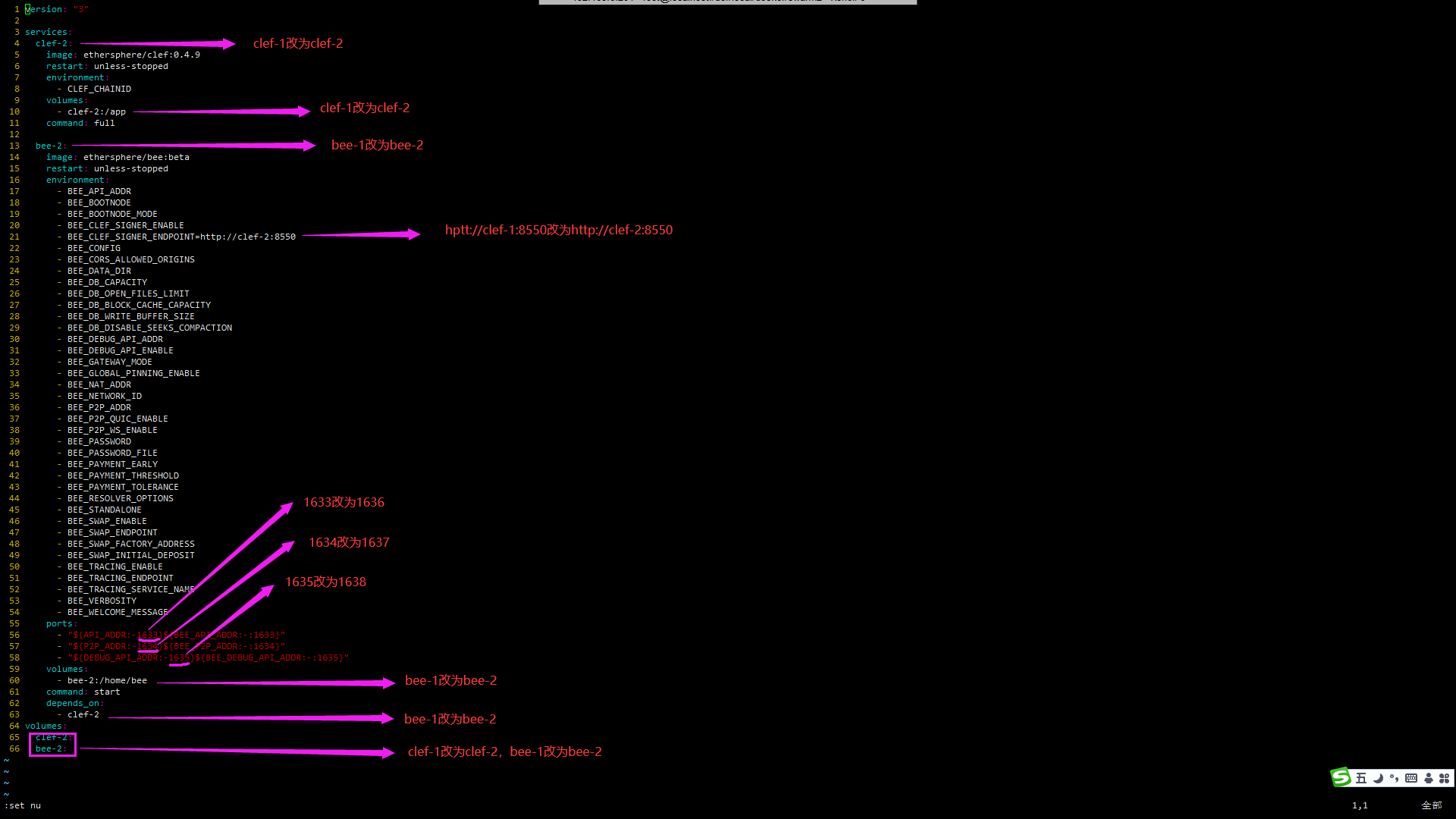Click BEE_STANDALONE toggle environment variable
The width and height of the screenshot is (1456, 819).
(x=103, y=510)
